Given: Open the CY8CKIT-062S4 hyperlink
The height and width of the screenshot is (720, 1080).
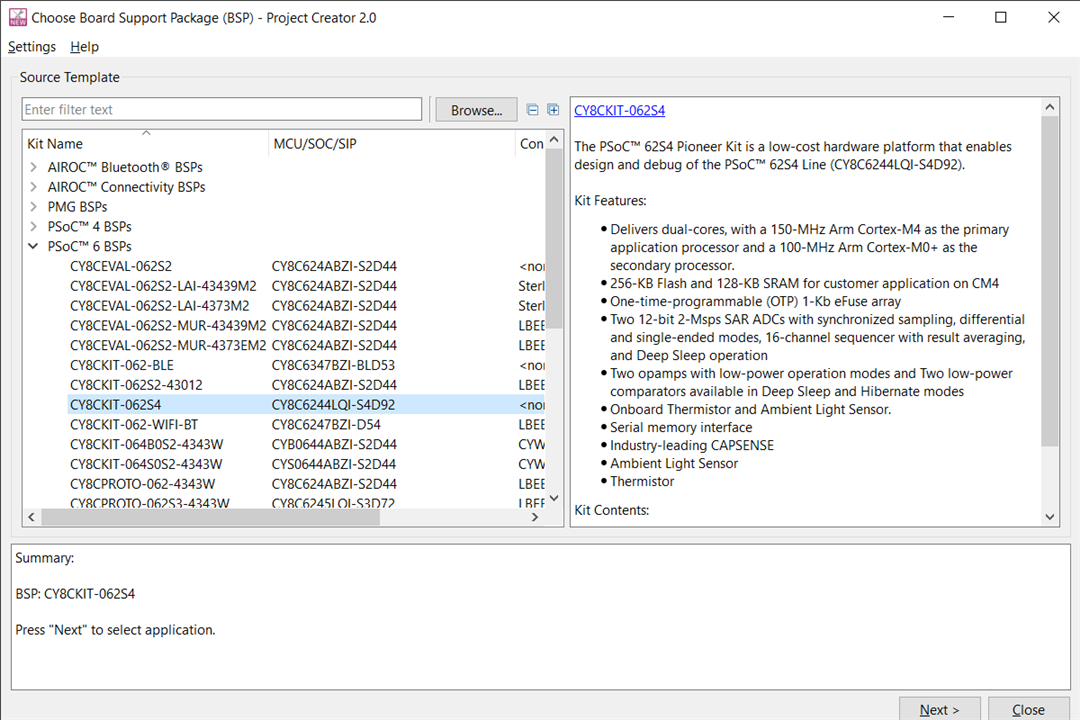Looking at the screenshot, I should 619,110.
